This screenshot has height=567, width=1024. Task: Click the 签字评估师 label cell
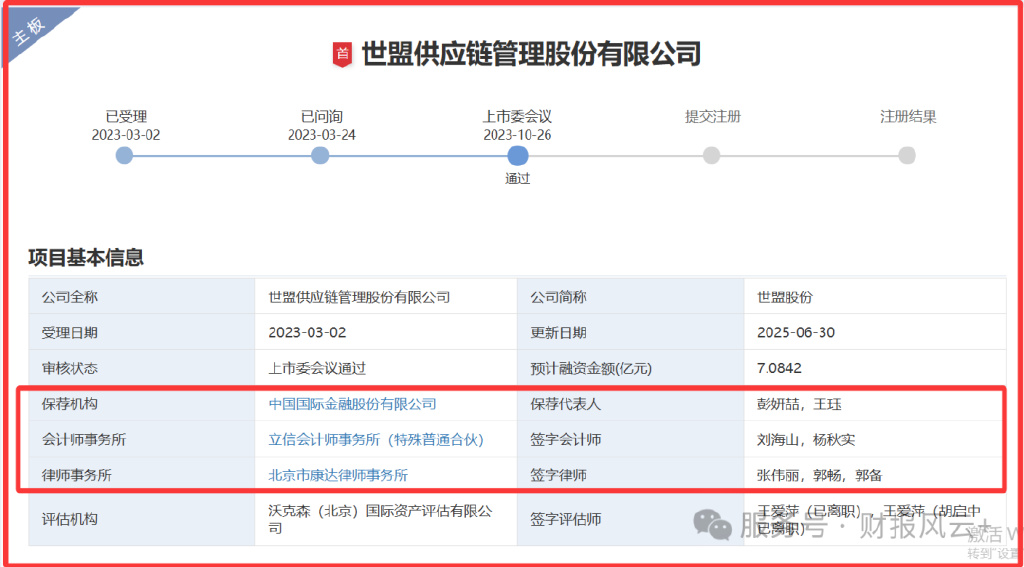(630, 519)
